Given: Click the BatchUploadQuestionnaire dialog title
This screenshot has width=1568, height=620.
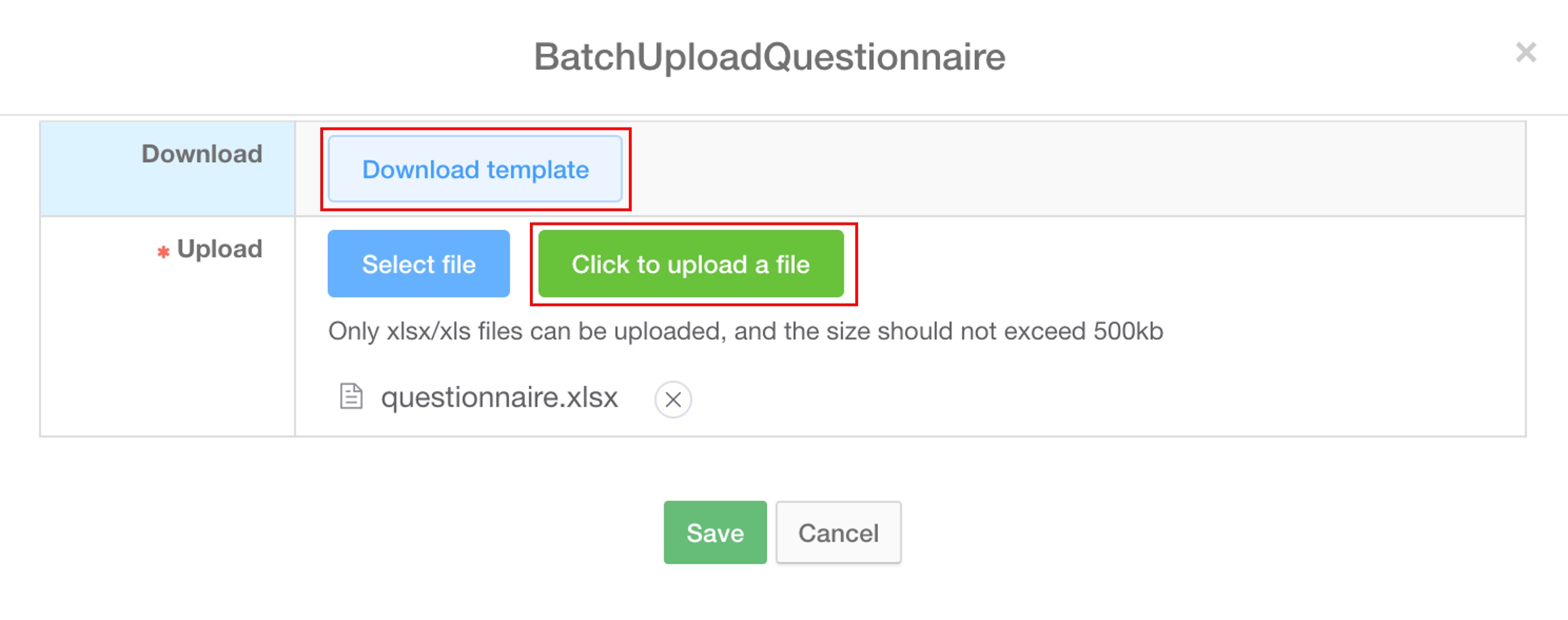Looking at the screenshot, I should point(769,56).
